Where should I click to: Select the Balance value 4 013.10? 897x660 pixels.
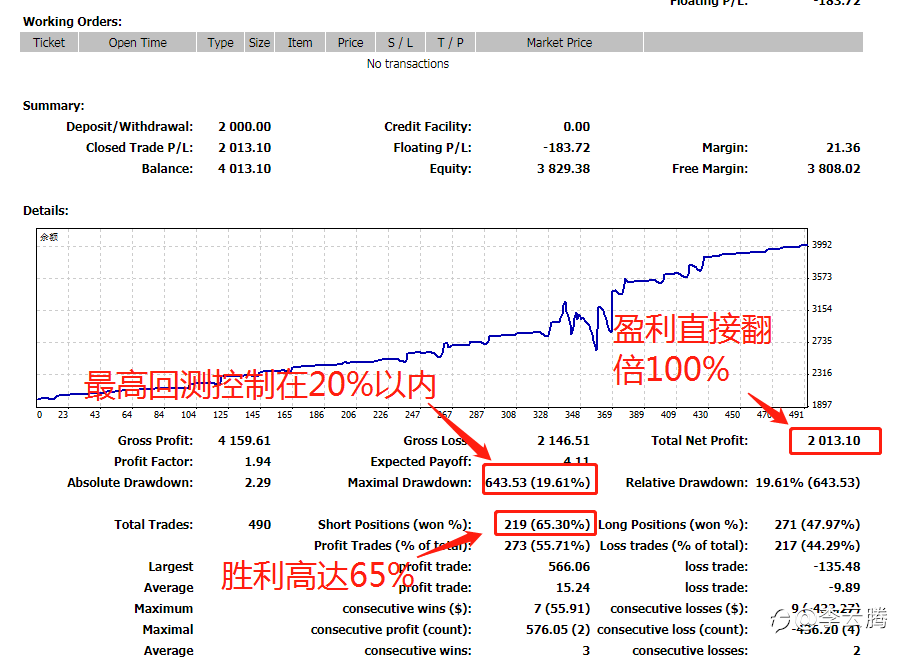245,169
